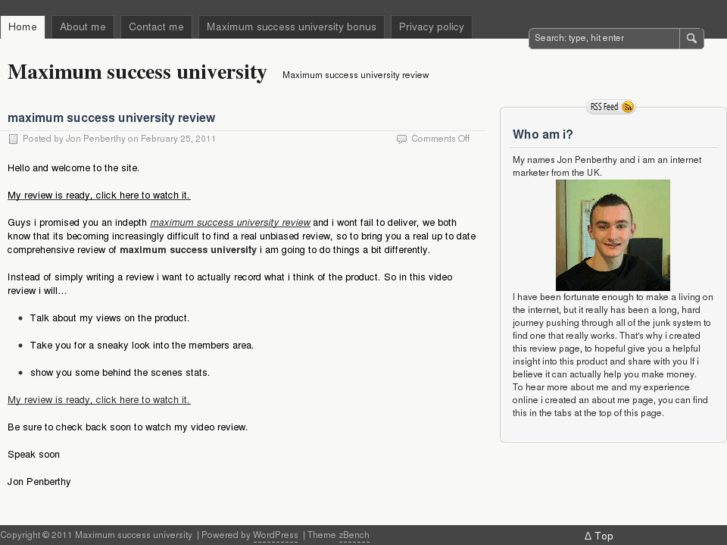Open the Privacy policy tab
This screenshot has height=545, width=727.
coord(431,27)
